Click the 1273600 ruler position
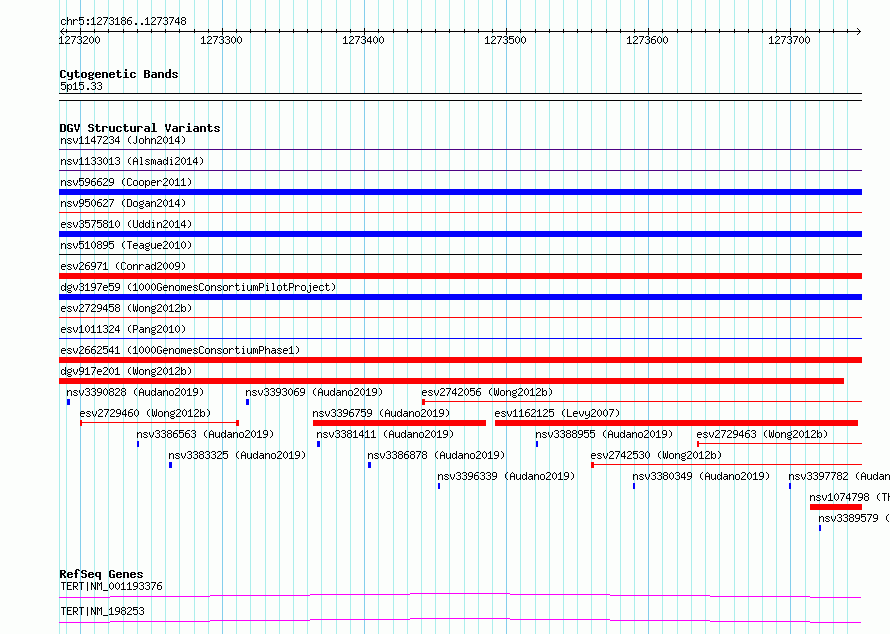The height and width of the screenshot is (634, 890). pos(647,40)
